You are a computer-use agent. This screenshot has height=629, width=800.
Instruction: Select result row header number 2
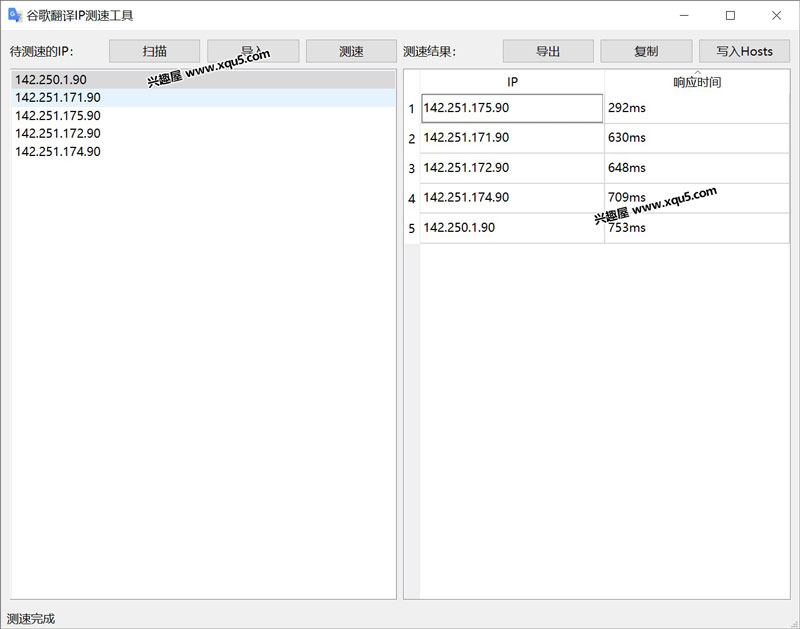click(x=412, y=138)
